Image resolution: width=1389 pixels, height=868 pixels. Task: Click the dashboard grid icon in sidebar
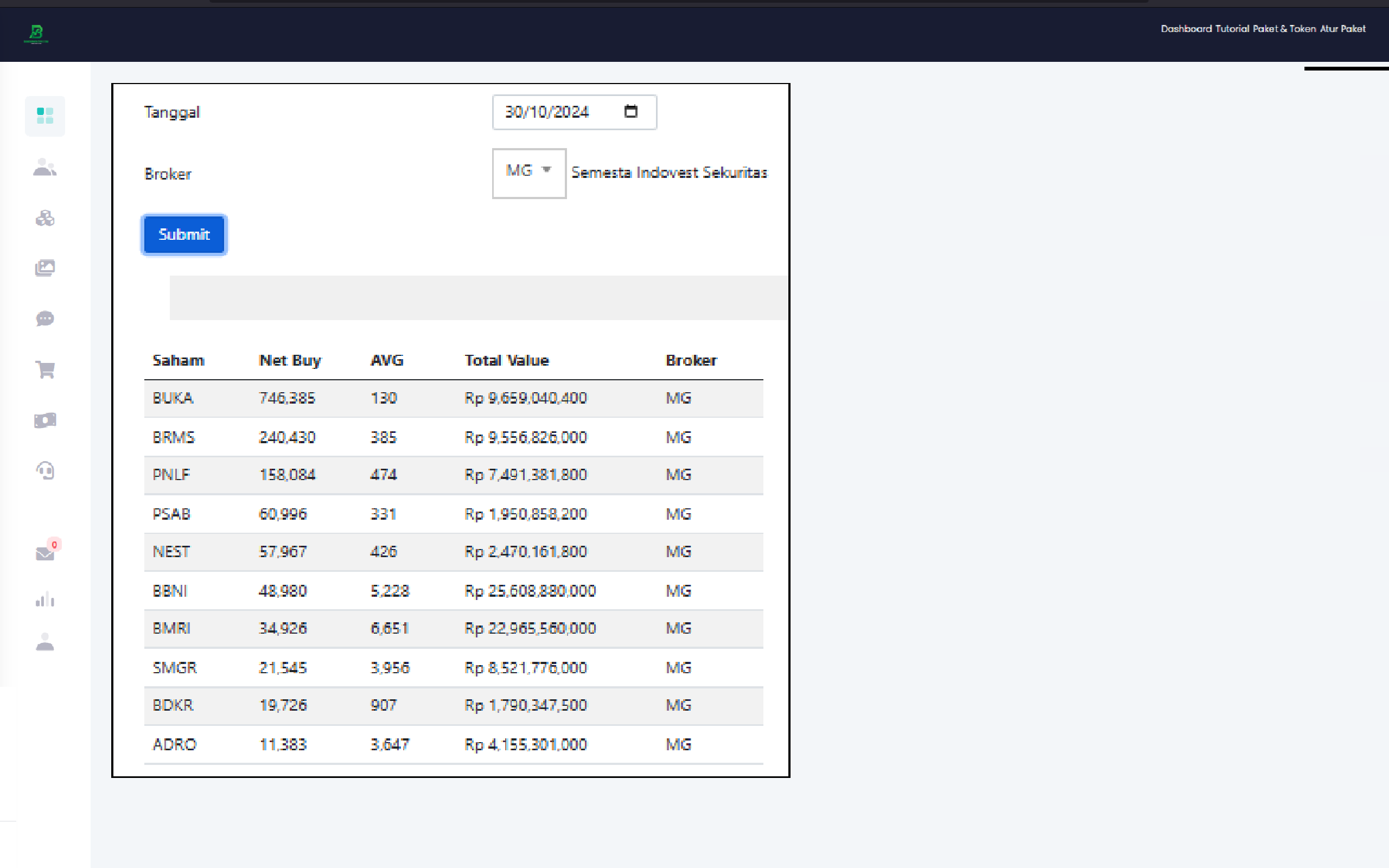(45, 116)
